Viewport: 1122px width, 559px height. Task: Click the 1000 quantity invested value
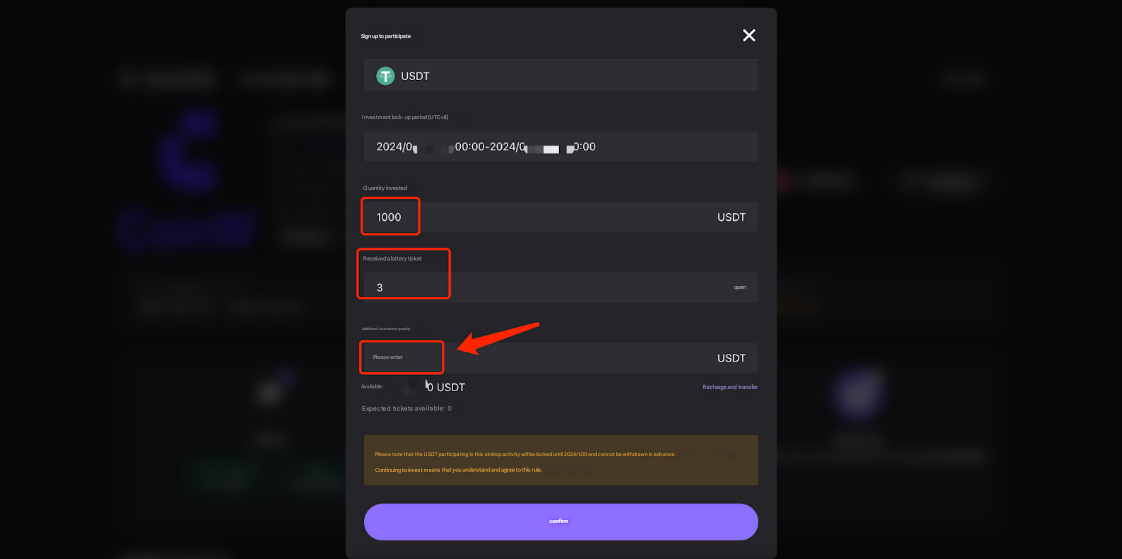389,217
